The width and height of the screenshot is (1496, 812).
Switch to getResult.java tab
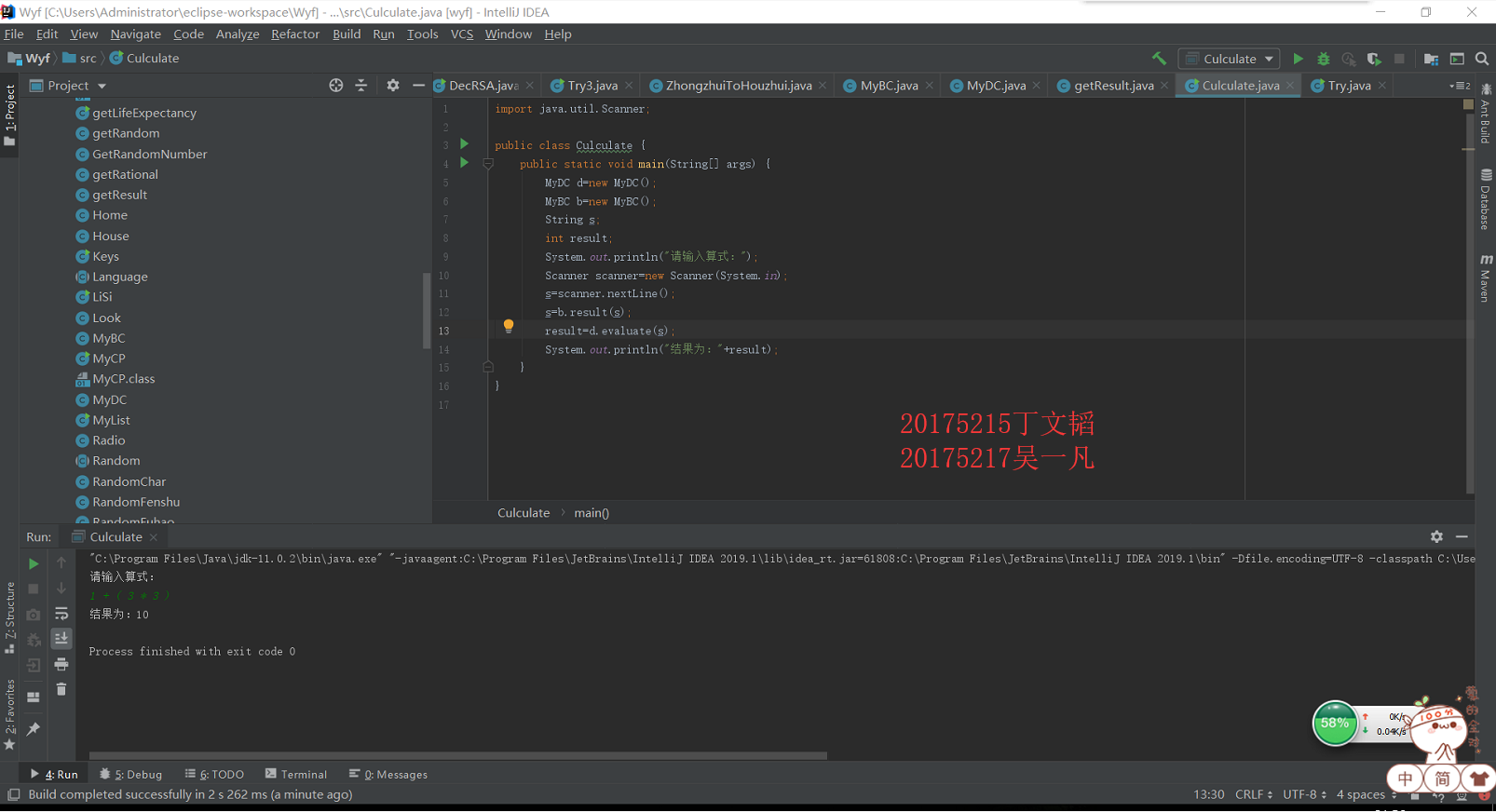tap(1113, 85)
